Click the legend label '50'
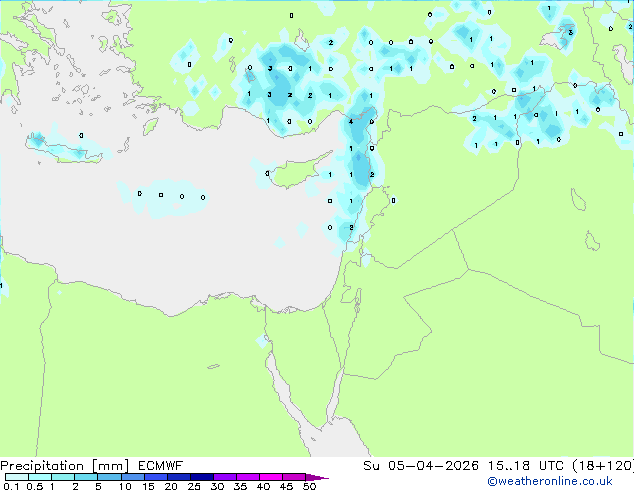This screenshot has height=490, width=634. tap(309, 486)
